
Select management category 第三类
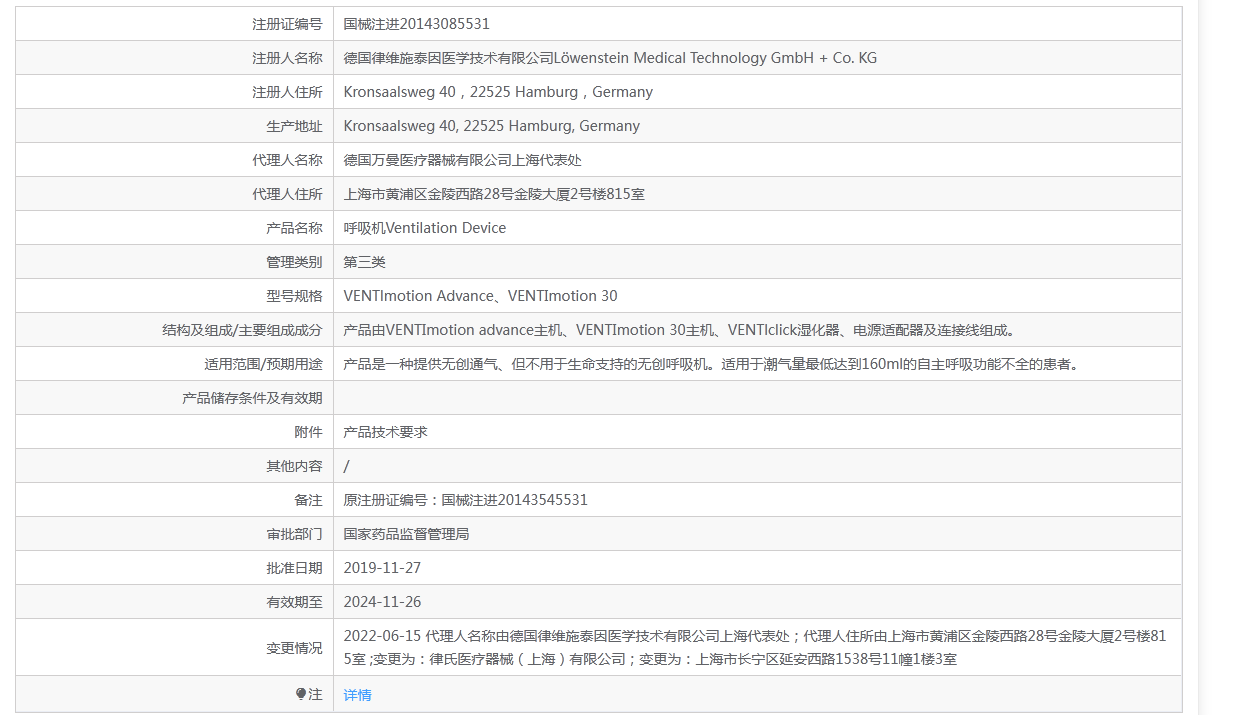(x=364, y=262)
